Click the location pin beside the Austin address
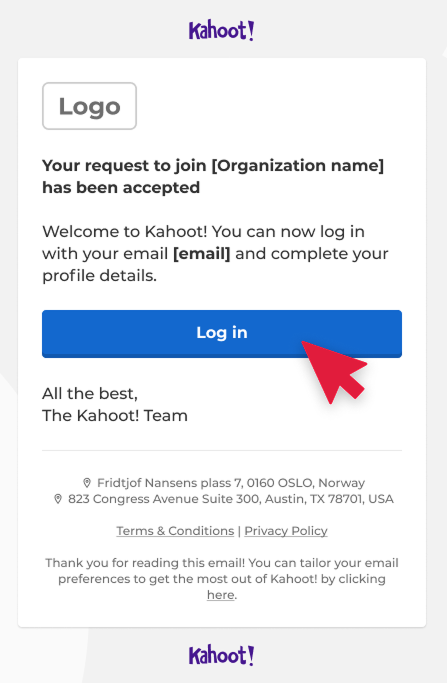Image resolution: width=447 pixels, height=683 pixels. pos(58,499)
